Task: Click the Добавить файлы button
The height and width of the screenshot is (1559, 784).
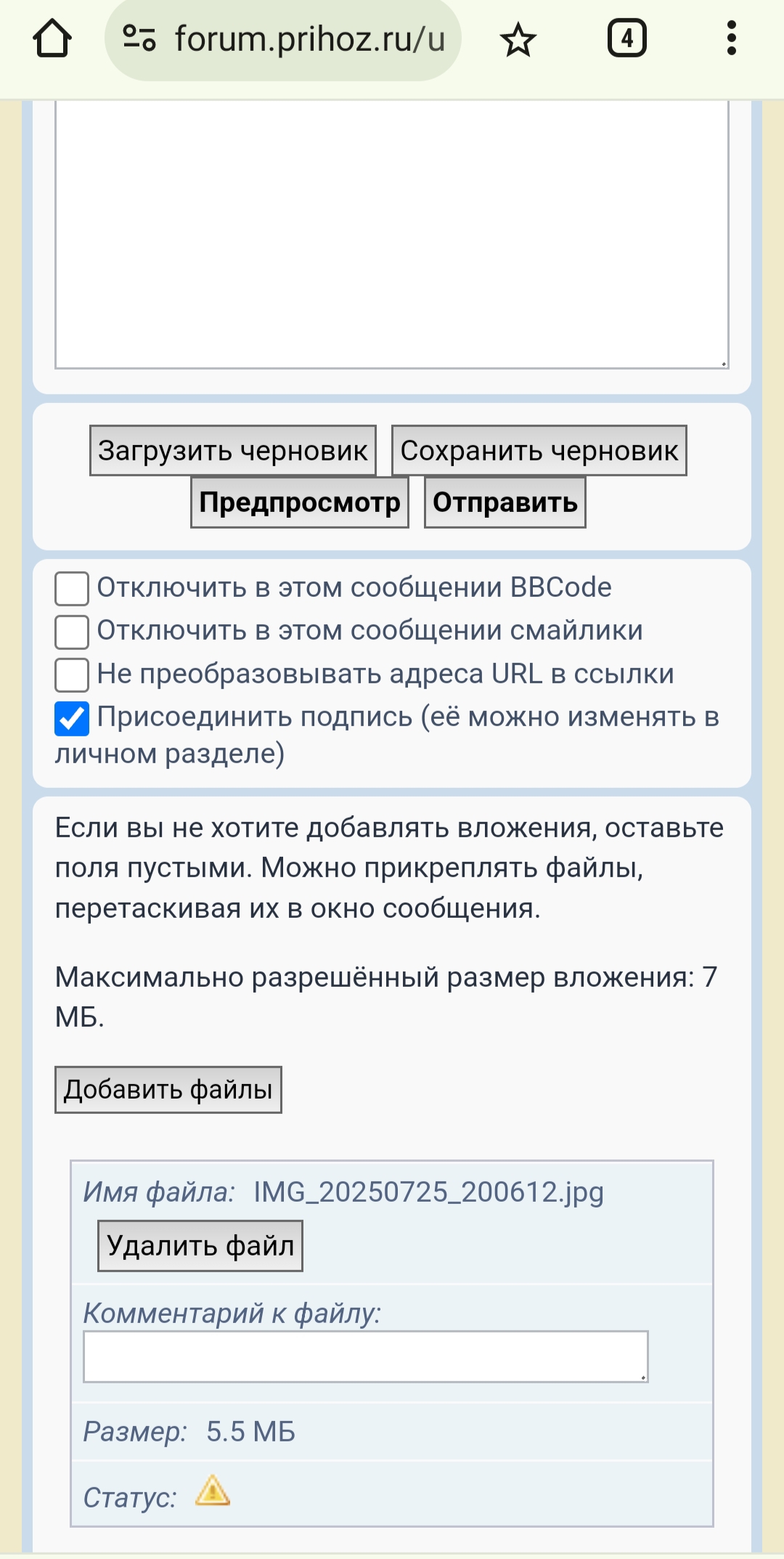Action: [168, 1090]
